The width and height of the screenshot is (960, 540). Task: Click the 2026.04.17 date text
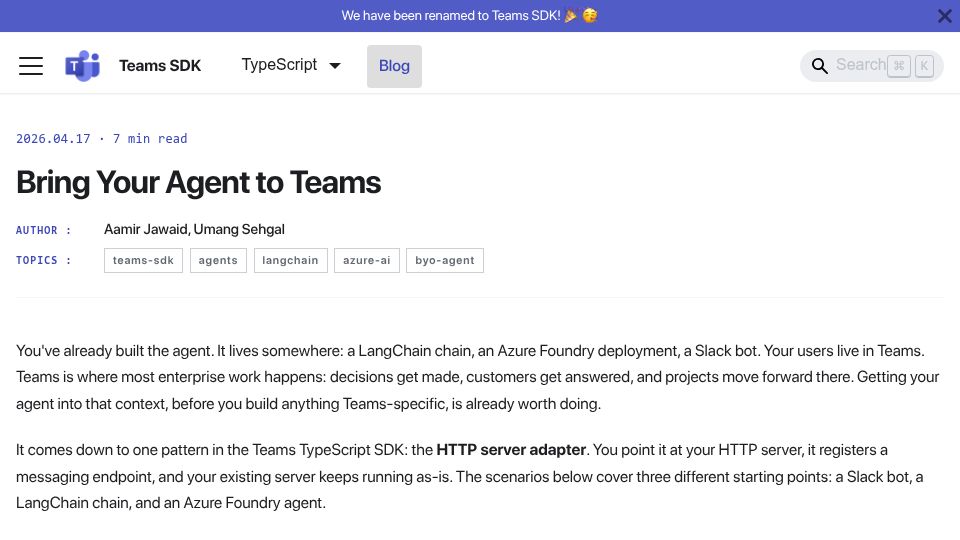coord(53,139)
